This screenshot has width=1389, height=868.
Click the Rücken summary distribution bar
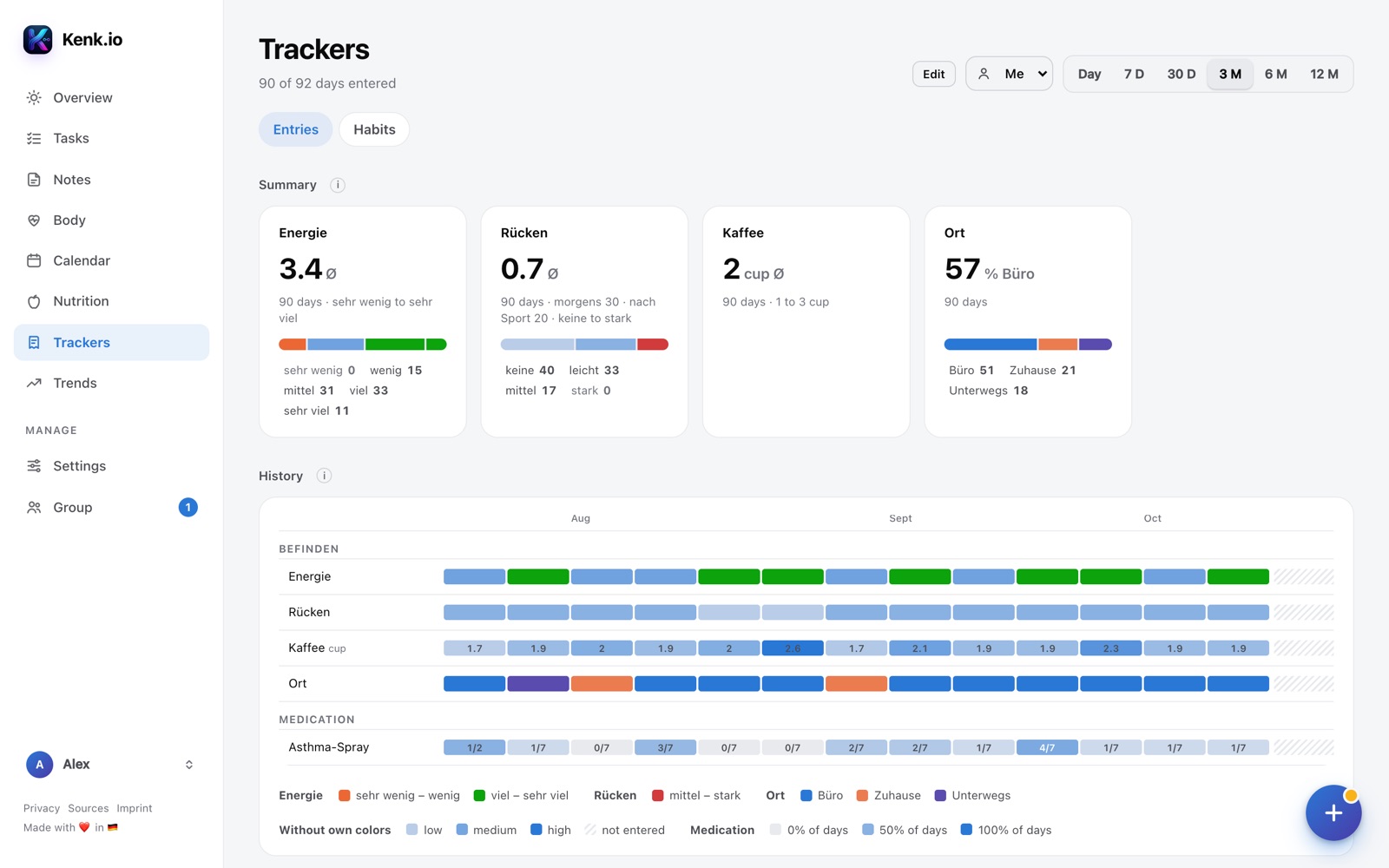584,345
